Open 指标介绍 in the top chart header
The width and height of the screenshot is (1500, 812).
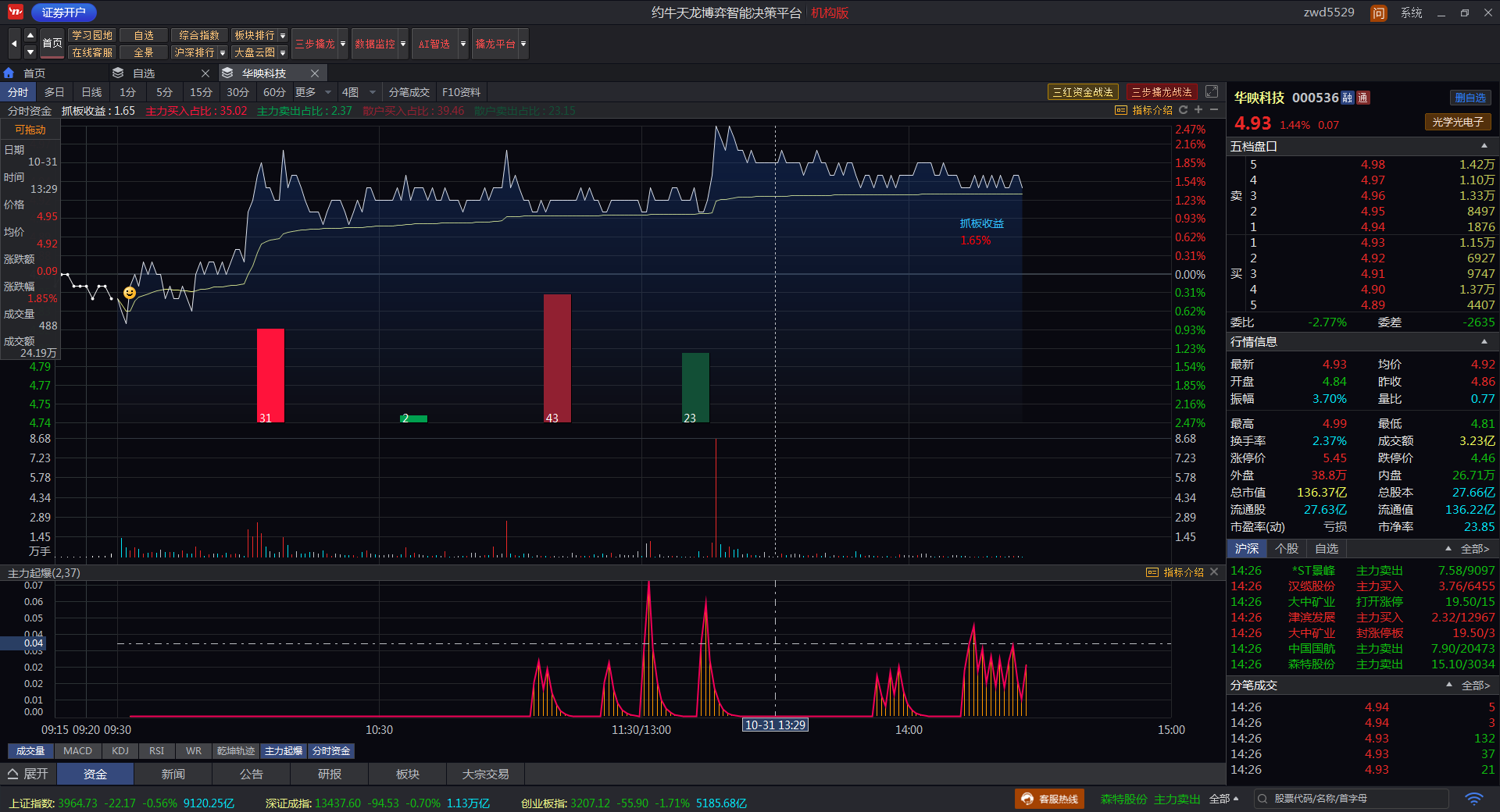(x=1145, y=110)
